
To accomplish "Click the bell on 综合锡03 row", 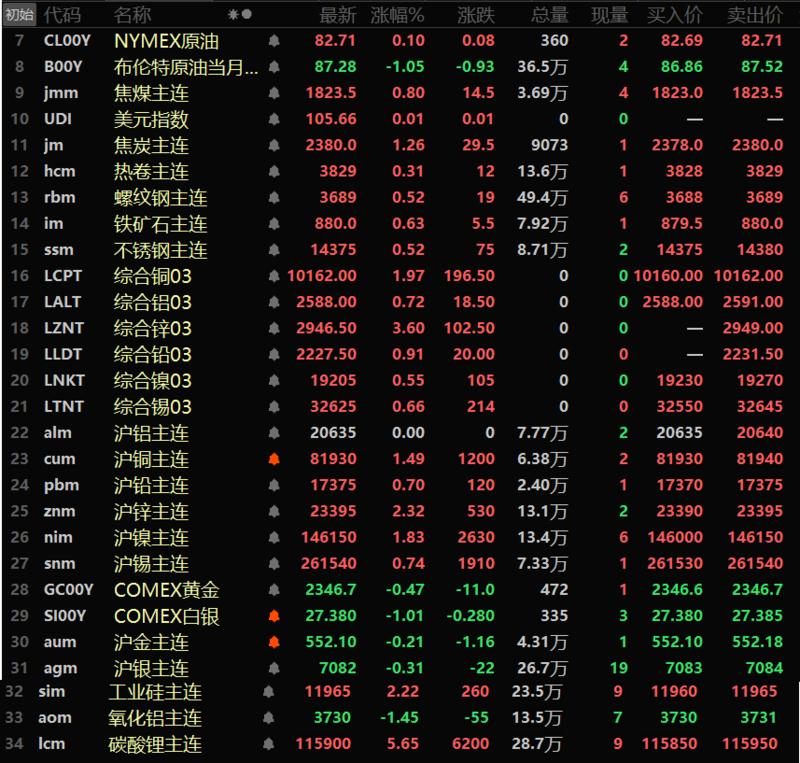I will click(x=274, y=406).
